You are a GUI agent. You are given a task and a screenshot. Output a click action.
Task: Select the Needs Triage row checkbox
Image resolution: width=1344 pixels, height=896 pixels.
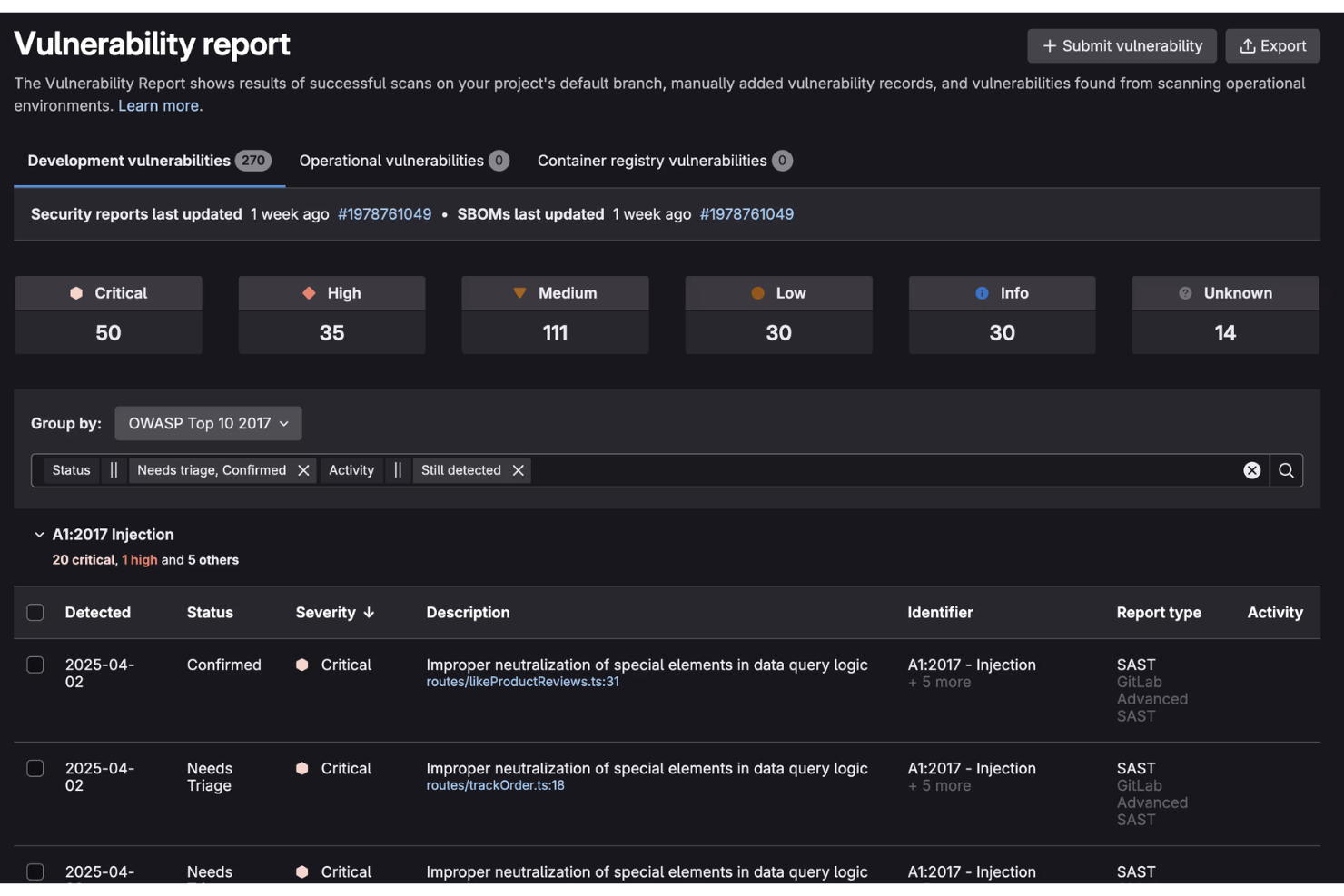35,768
